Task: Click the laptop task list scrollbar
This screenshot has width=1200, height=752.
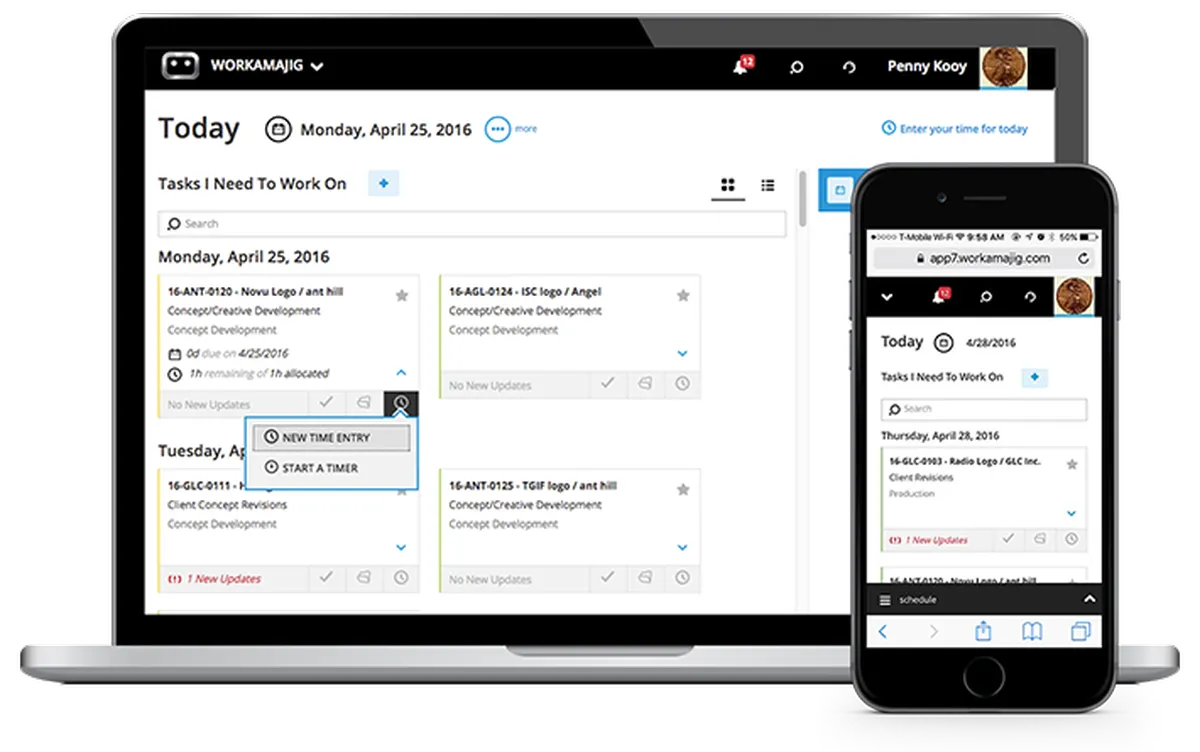Action: [802, 198]
